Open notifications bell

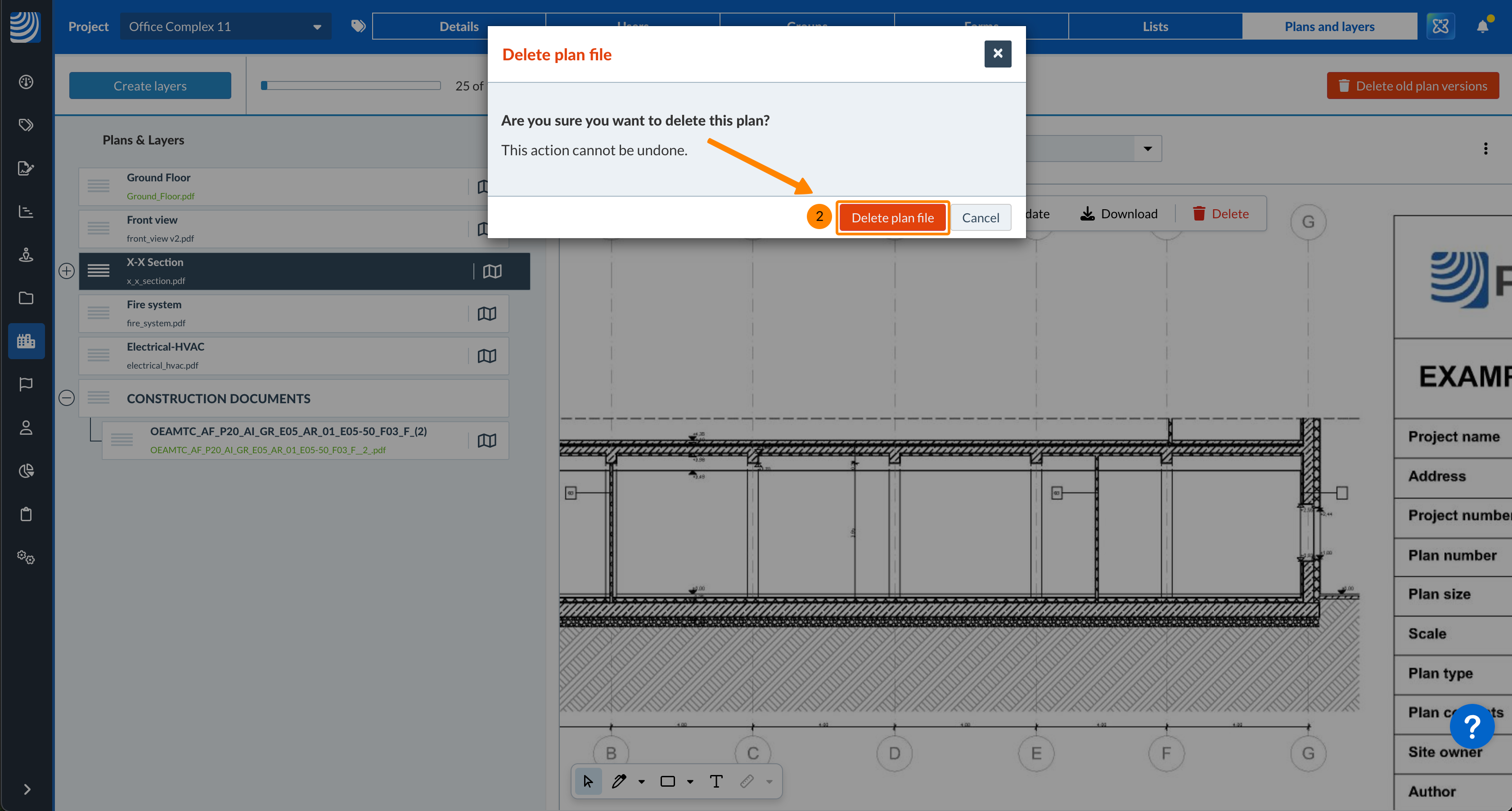coord(1483,27)
